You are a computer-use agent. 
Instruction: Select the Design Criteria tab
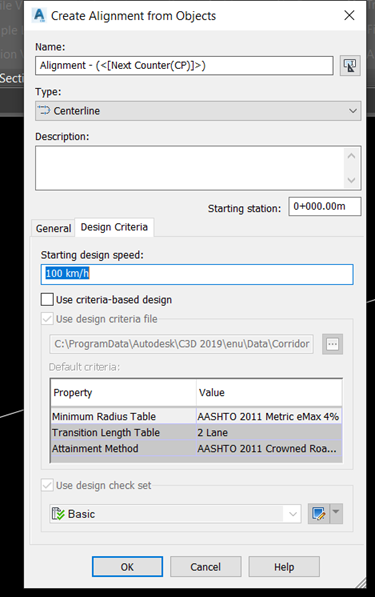[x=114, y=227]
